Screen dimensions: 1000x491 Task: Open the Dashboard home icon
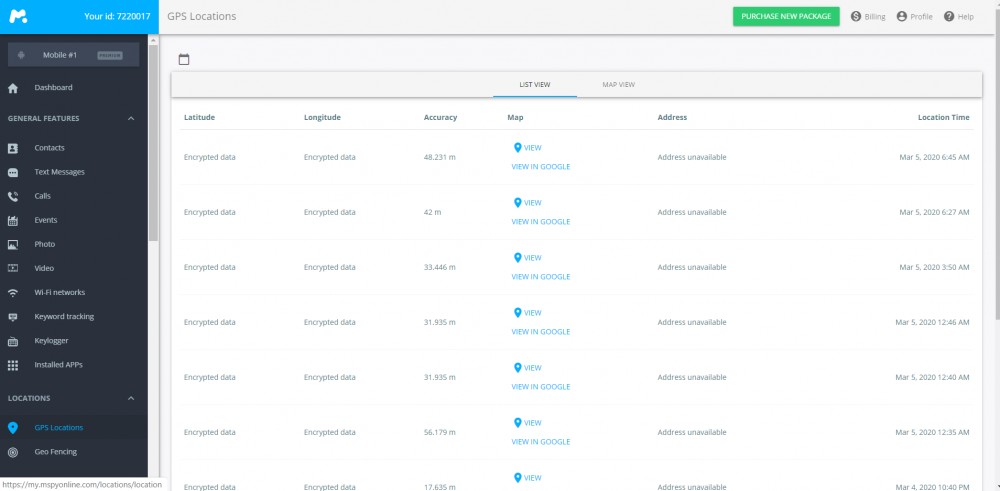click(13, 88)
